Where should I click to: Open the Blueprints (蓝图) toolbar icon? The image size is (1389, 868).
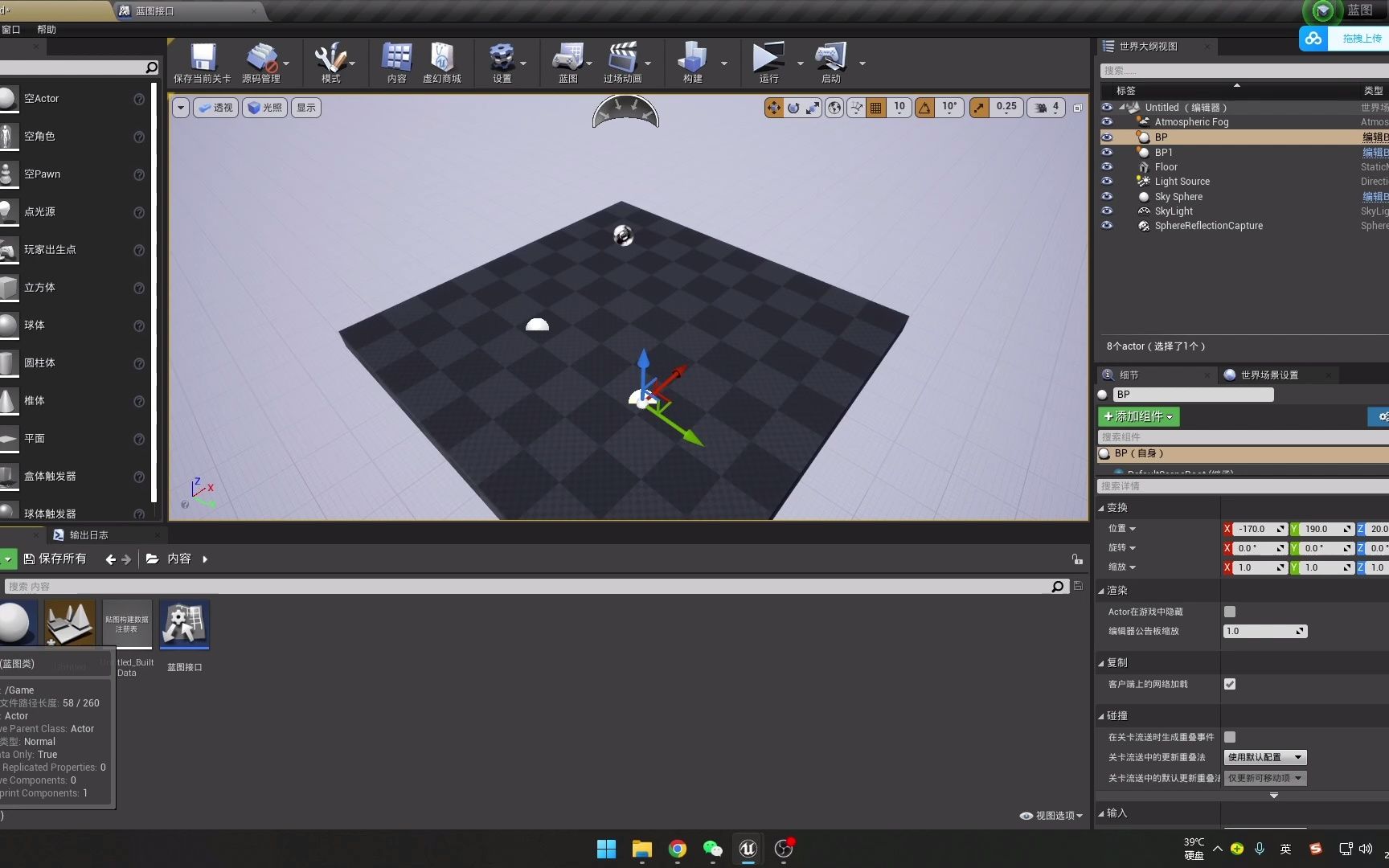(567, 63)
